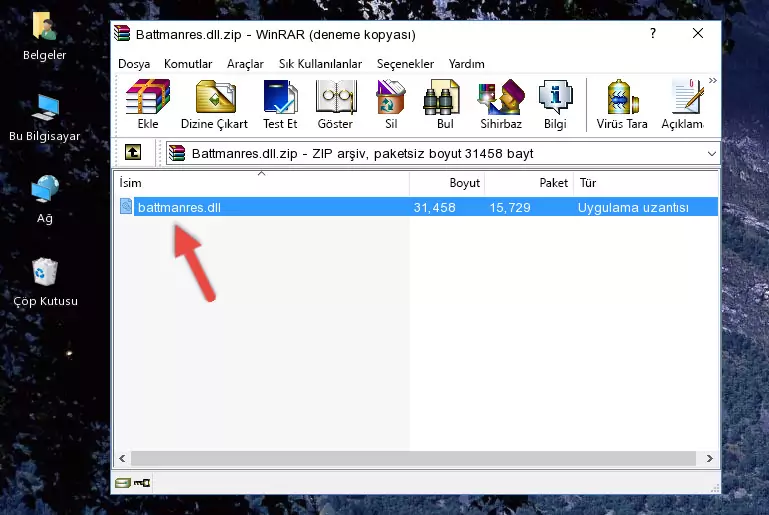This screenshot has width=769, height=515.
Task: Click the Açıklama comment icon
Action: [683, 104]
